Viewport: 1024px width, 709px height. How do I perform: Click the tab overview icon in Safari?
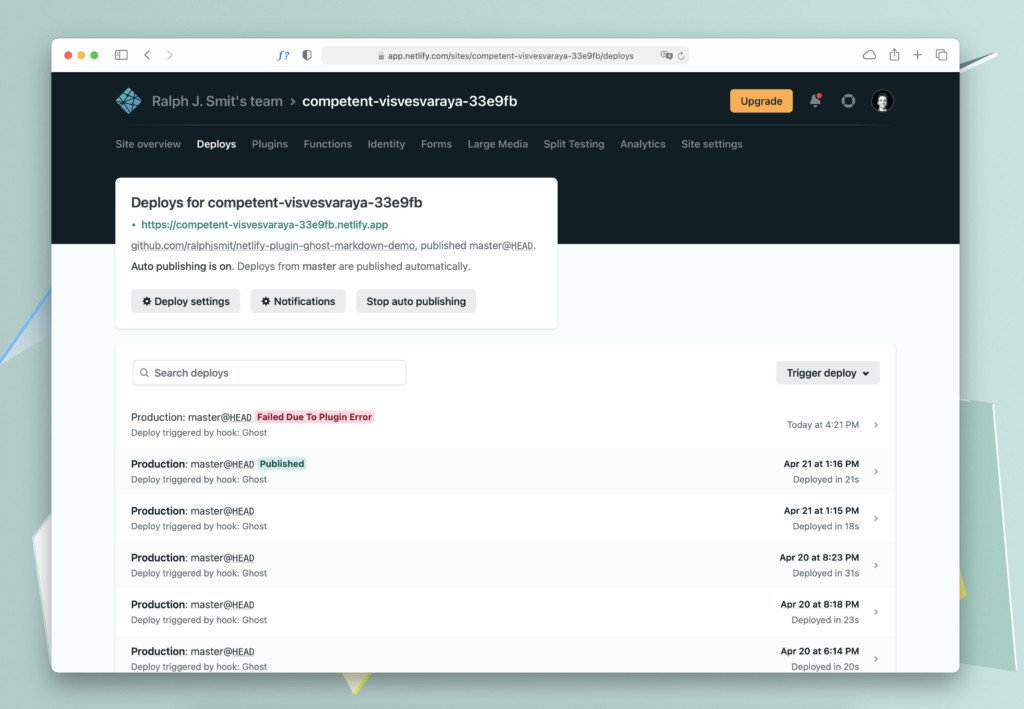(941, 55)
